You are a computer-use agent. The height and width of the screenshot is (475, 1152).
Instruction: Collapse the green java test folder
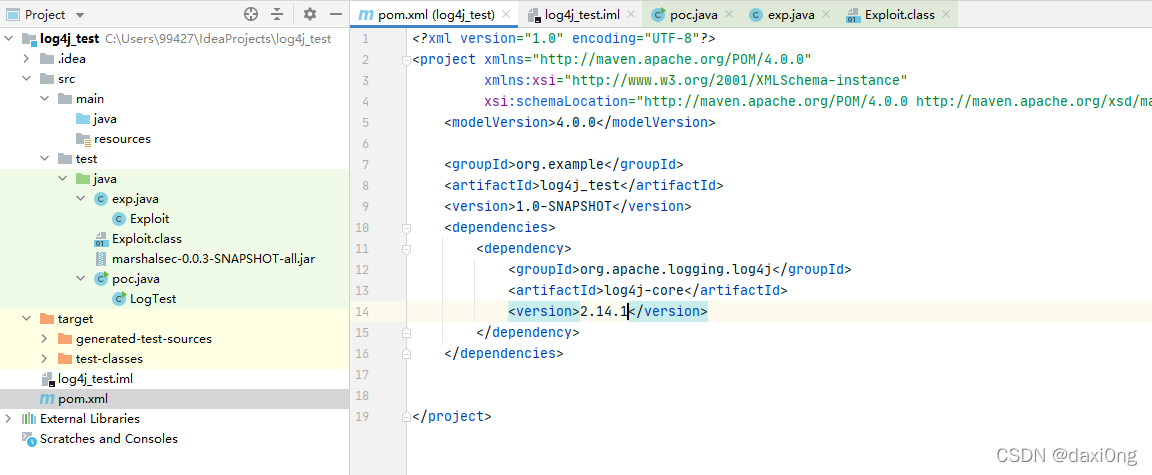coord(62,178)
